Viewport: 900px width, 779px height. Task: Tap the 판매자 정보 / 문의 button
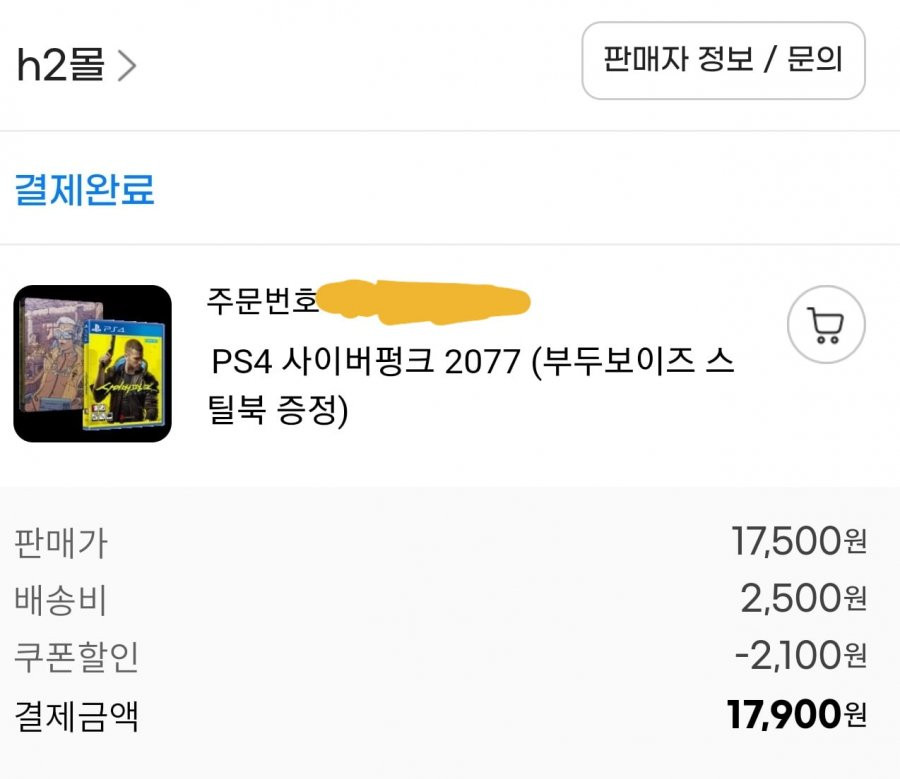point(723,61)
